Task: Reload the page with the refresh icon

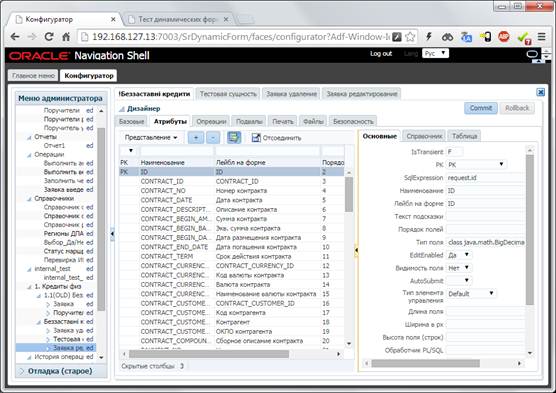Action: tap(49, 37)
